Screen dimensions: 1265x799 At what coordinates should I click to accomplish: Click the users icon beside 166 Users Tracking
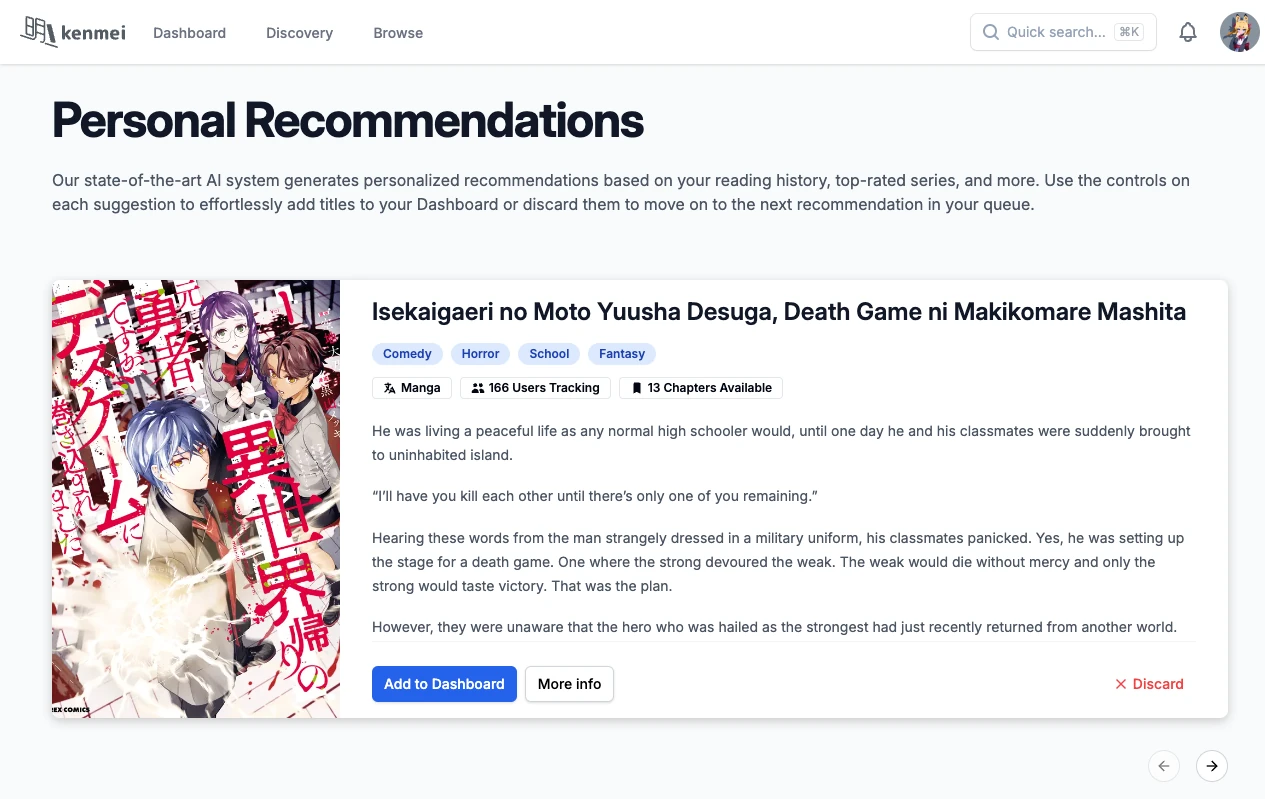(478, 388)
